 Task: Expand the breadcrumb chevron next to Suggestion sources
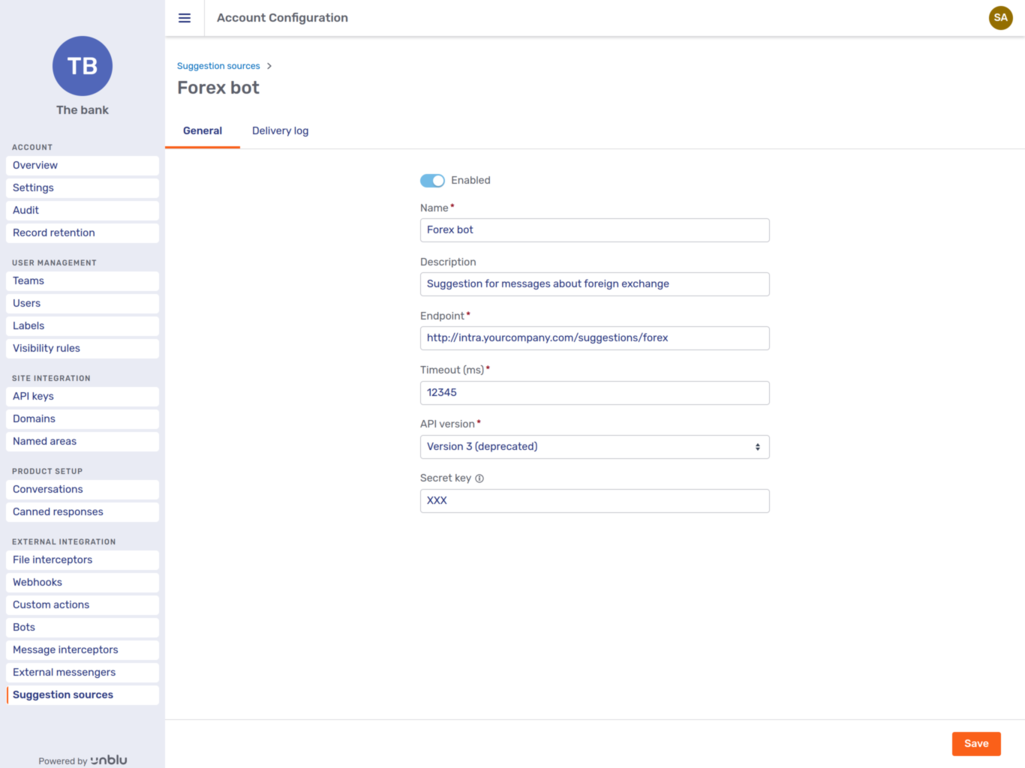coord(267,65)
